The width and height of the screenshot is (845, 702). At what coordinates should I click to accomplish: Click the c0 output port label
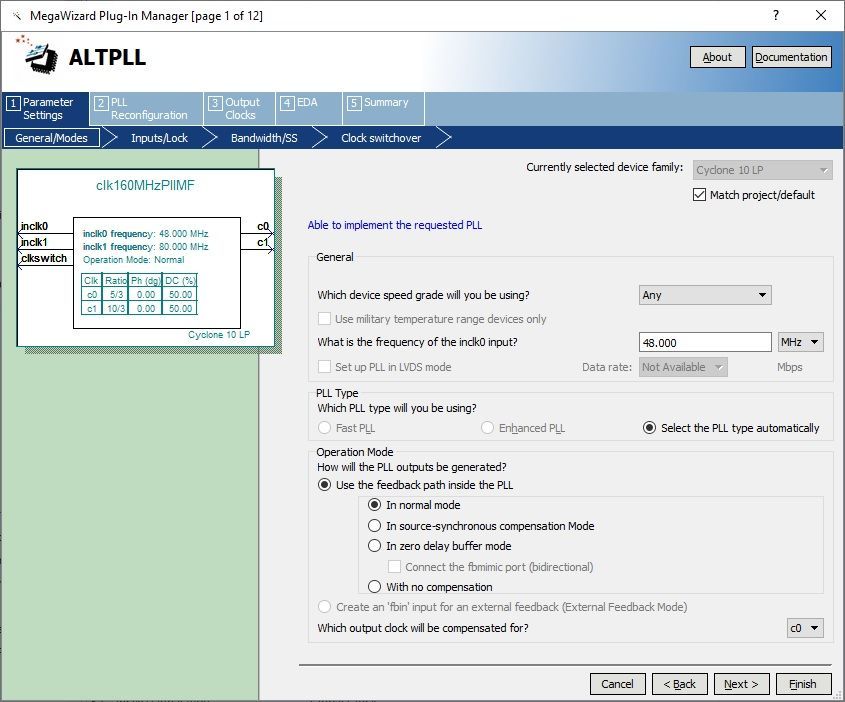tap(262, 226)
